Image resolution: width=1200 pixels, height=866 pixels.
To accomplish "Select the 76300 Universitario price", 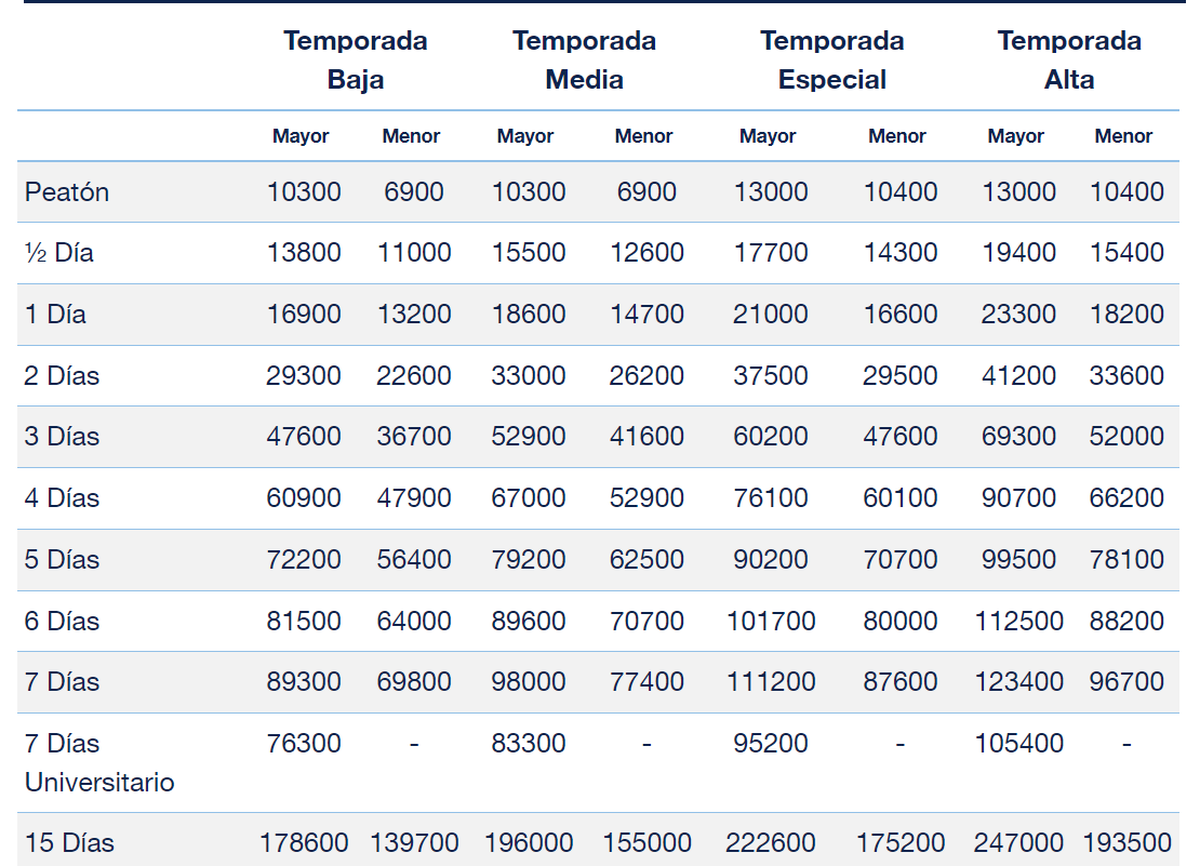I will [303, 743].
